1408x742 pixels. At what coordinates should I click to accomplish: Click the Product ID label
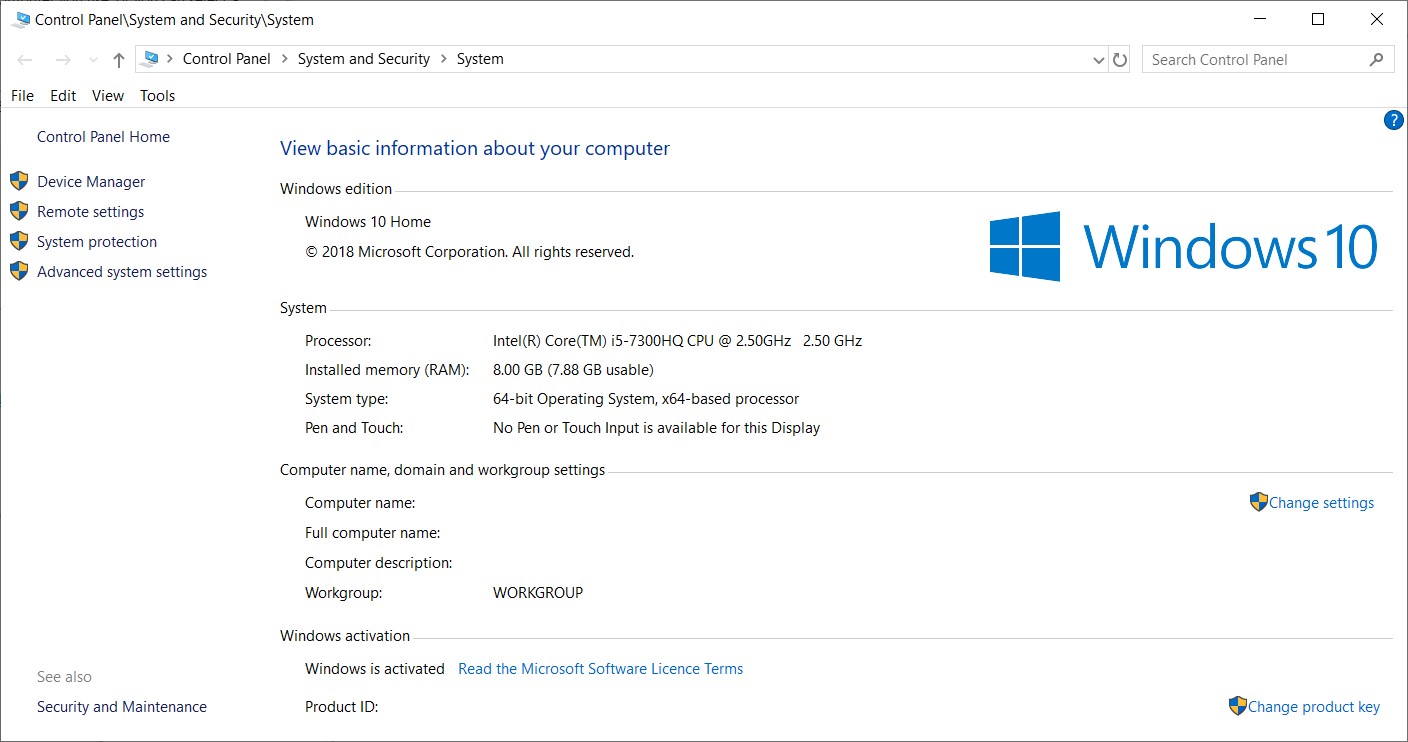(341, 707)
